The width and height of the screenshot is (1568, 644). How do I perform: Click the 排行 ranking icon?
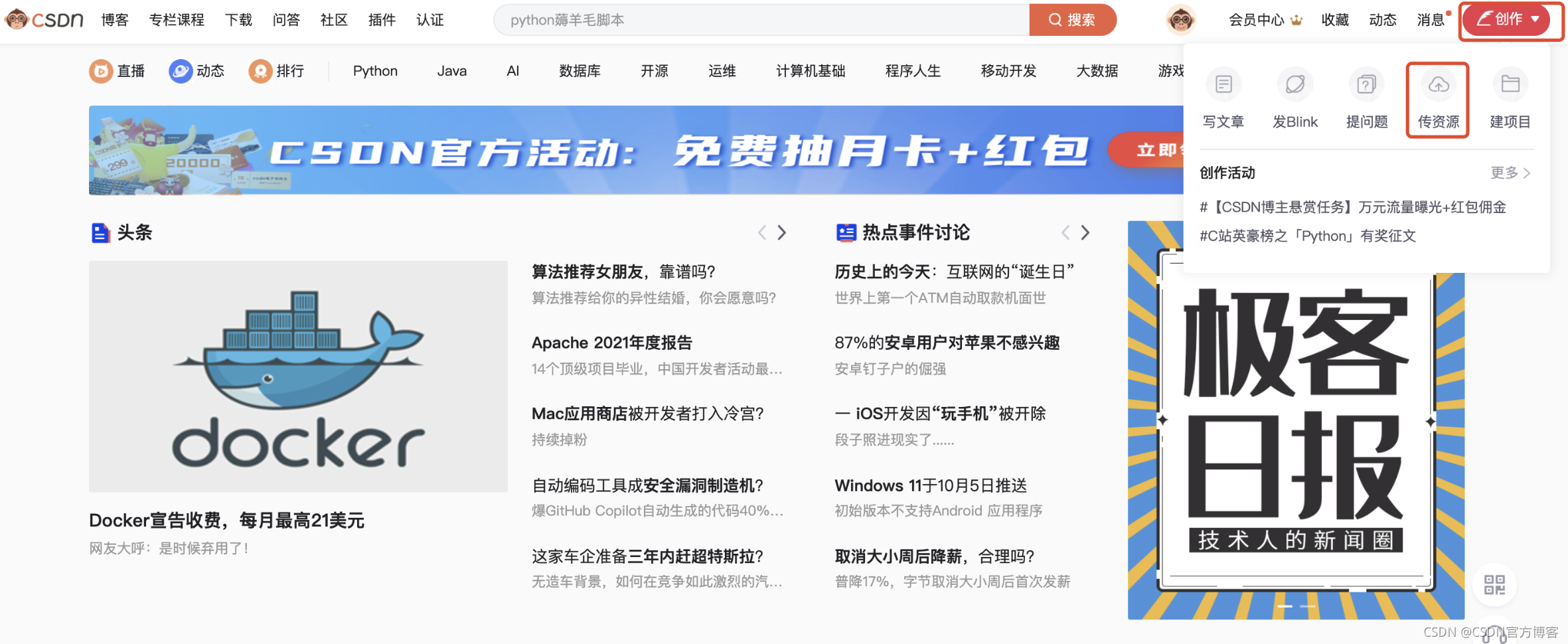(260, 71)
